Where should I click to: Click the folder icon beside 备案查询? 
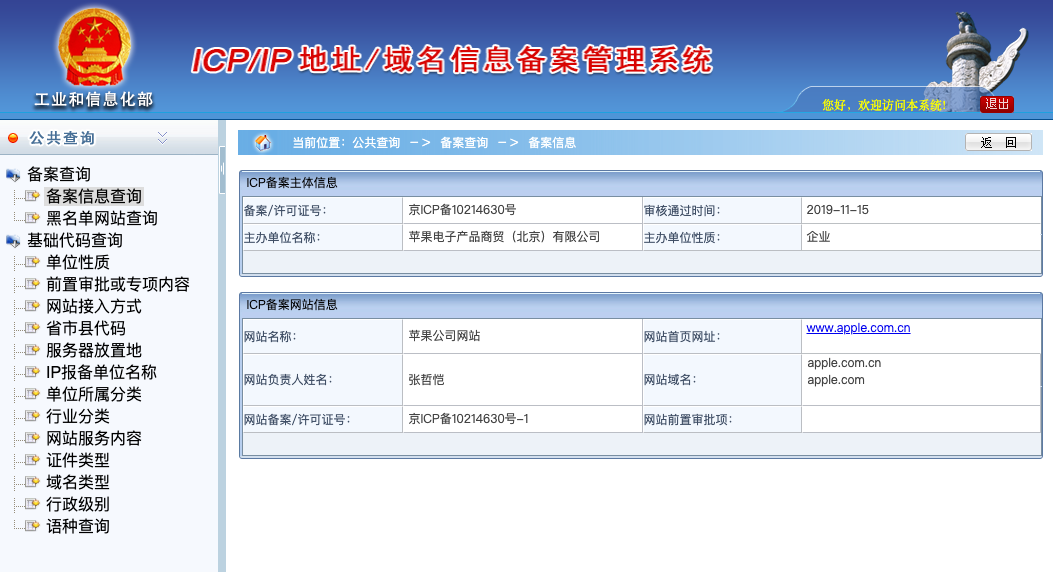pyautogui.click(x=13, y=175)
